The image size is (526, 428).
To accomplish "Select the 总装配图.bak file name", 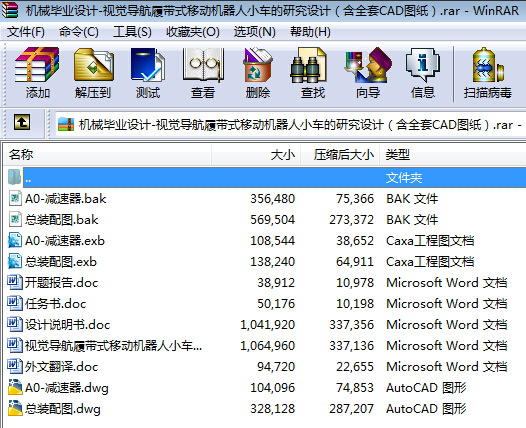I will [x=62, y=220].
